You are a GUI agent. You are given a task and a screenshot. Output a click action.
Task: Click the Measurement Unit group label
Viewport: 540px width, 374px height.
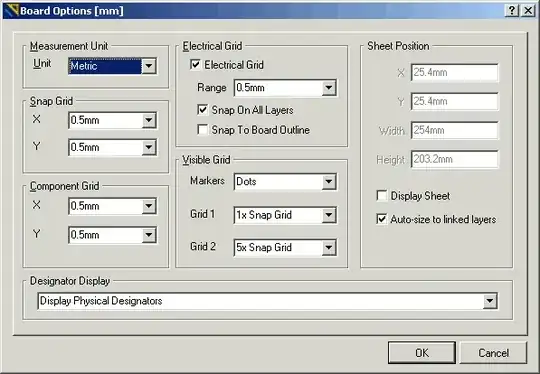point(69,46)
